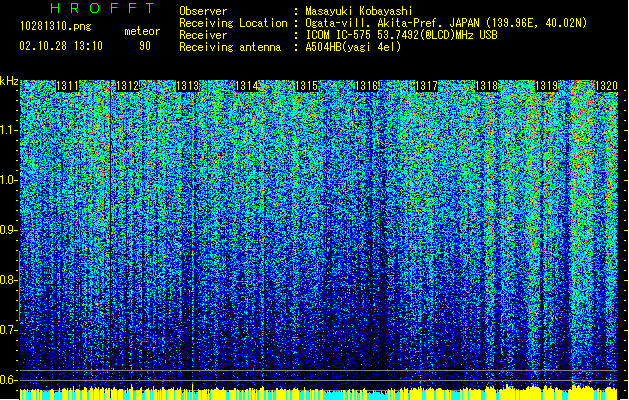The image size is (629, 400).
Task: Click the meteor count 90
Action: [x=145, y=46]
